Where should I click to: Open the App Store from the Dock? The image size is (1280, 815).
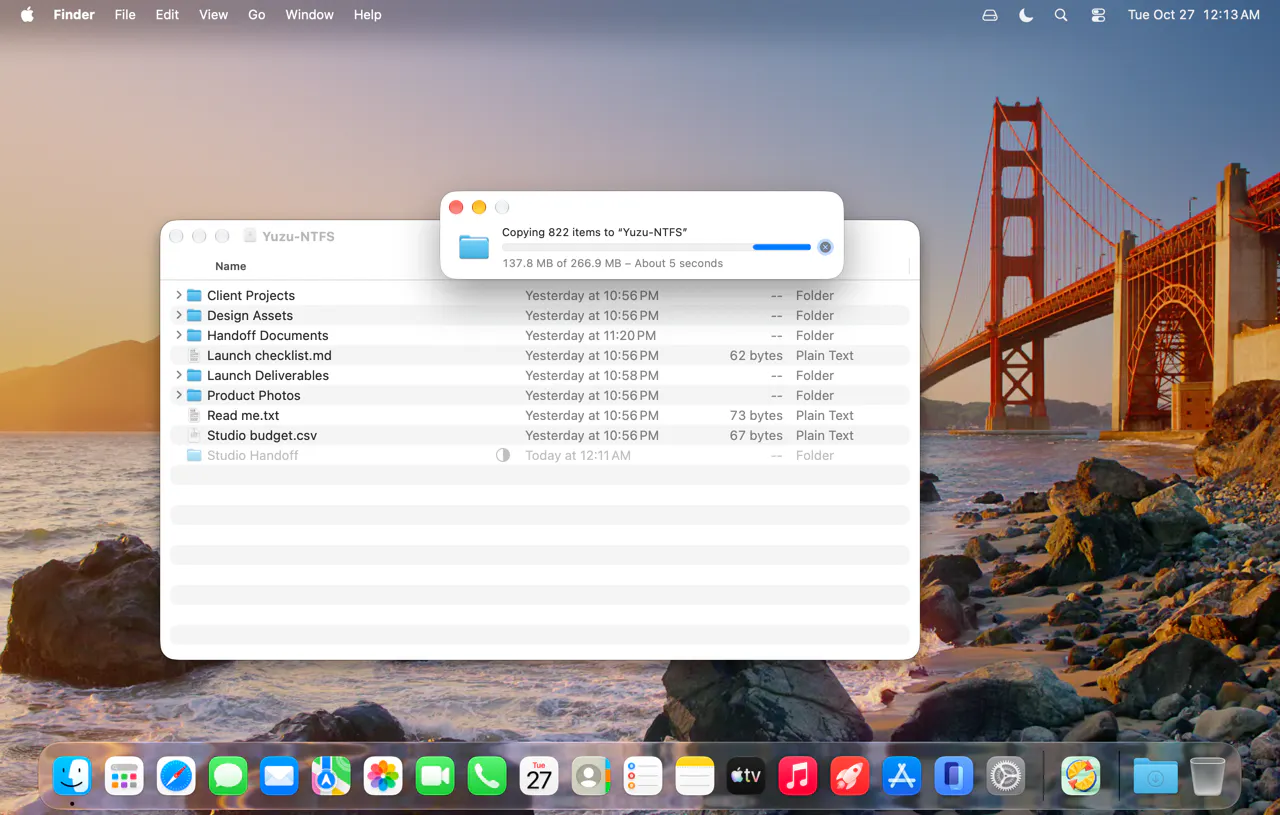[902, 776]
